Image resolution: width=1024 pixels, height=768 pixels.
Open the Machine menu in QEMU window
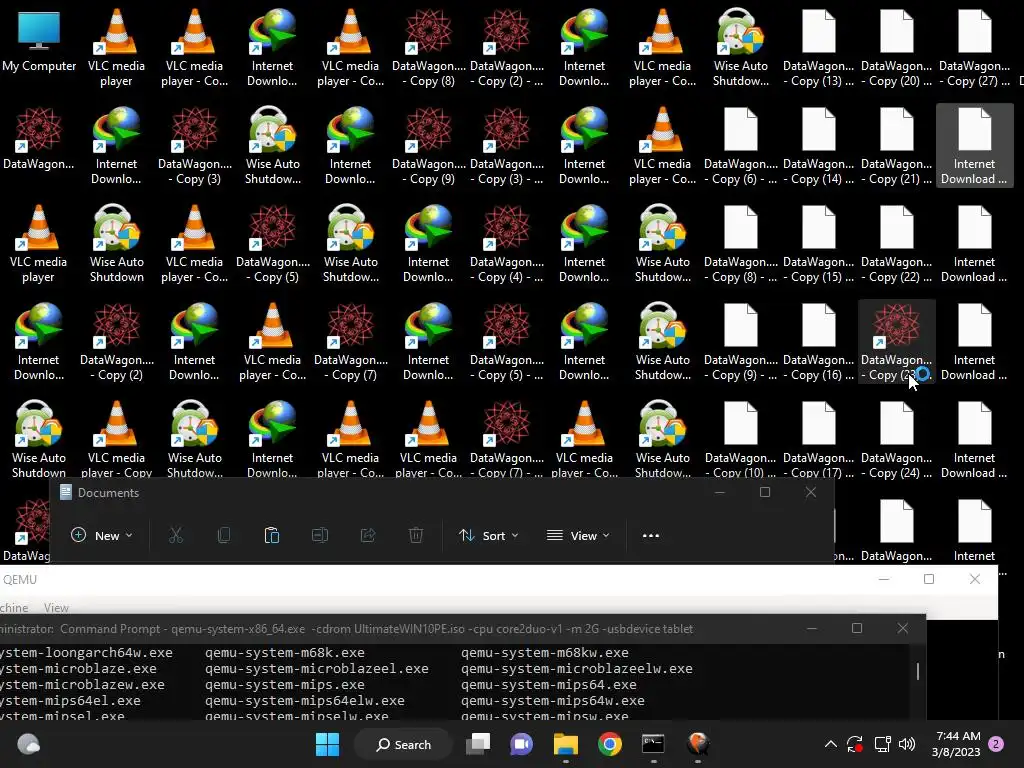tap(13, 608)
